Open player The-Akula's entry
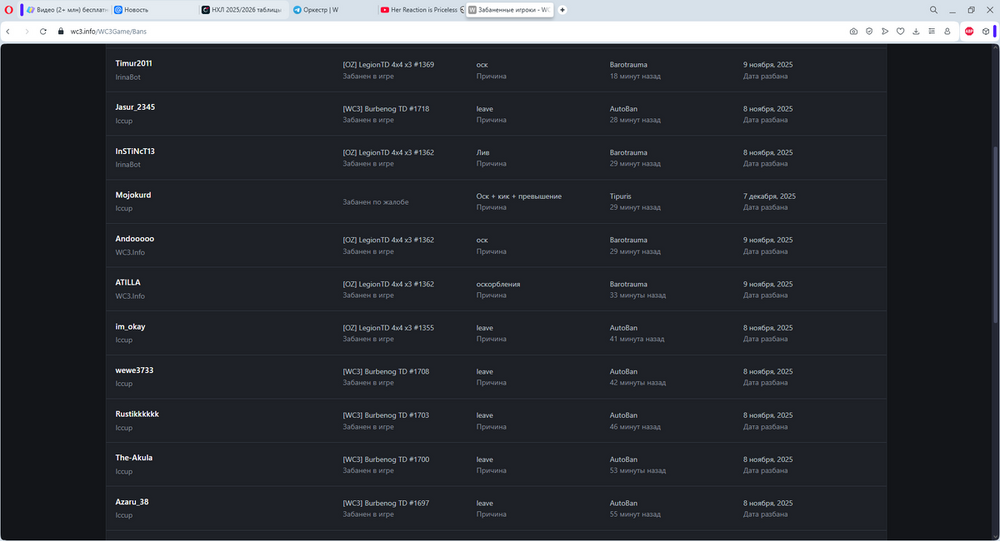The width and height of the screenshot is (1000, 541). [134, 458]
